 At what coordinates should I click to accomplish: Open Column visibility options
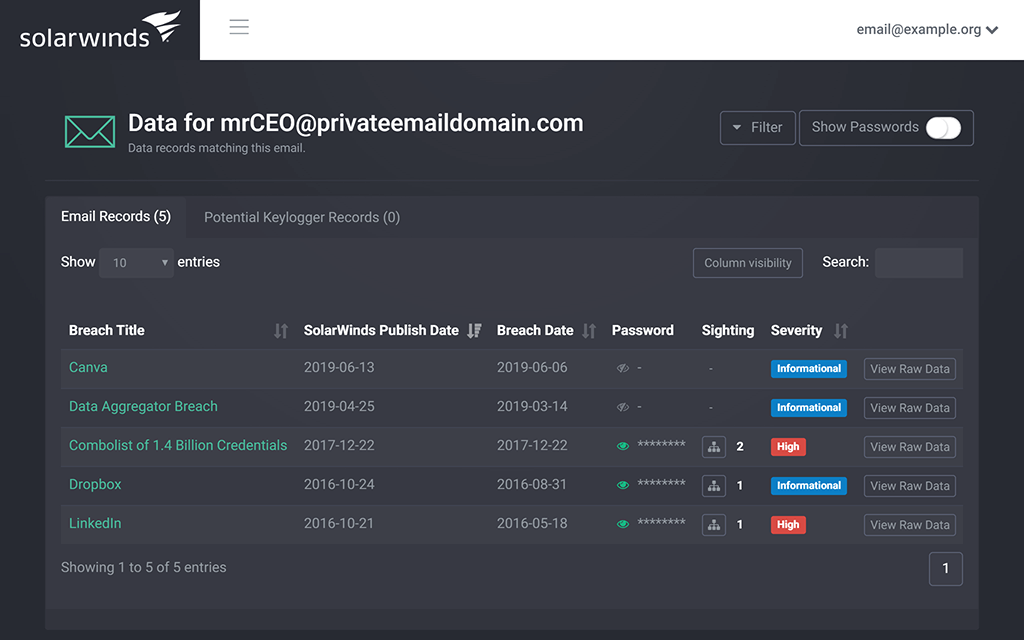click(748, 263)
